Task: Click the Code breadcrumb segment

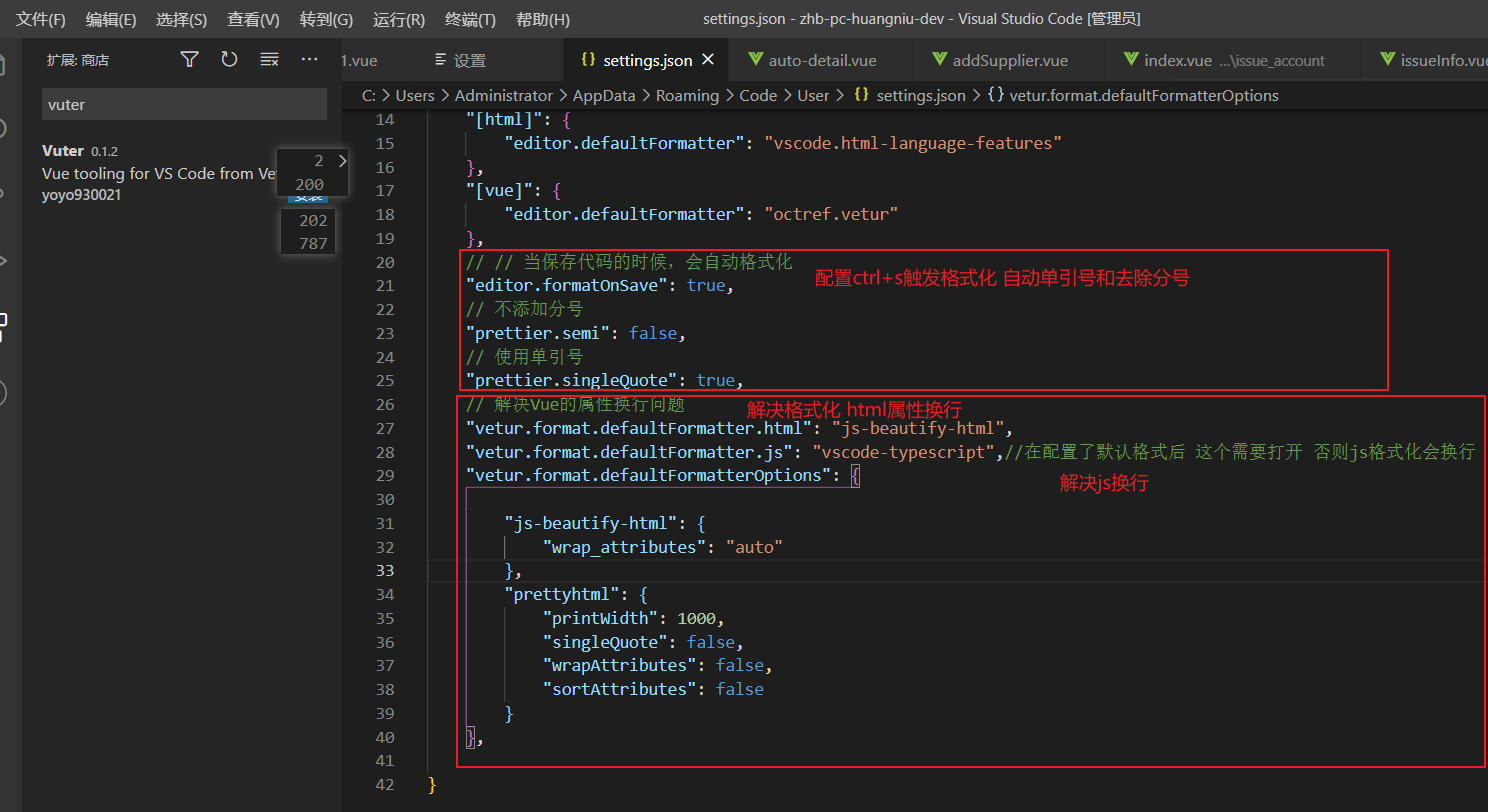Action: pos(758,95)
